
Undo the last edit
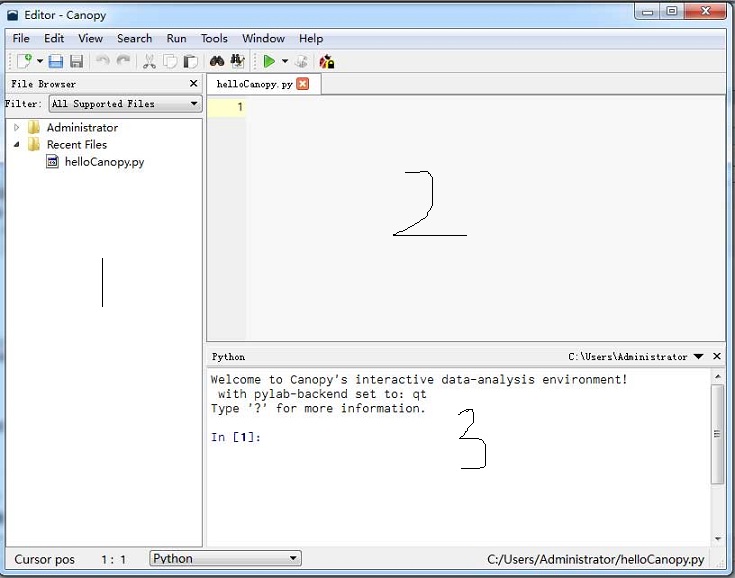(102, 61)
